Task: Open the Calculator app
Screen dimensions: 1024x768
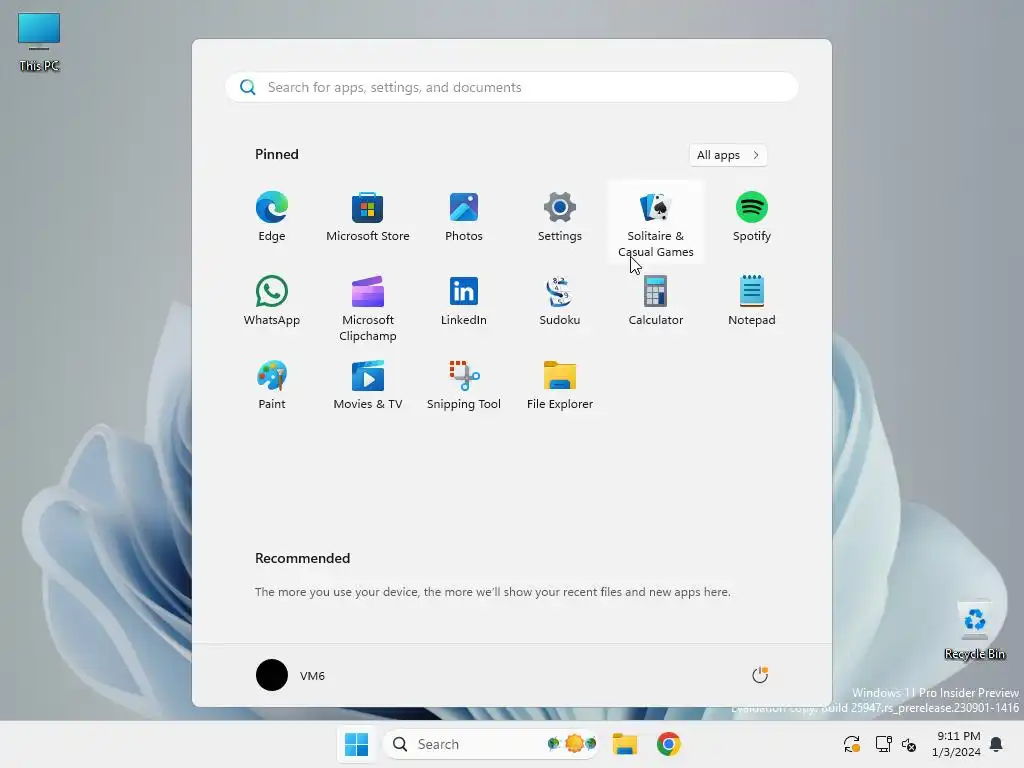Action: [656, 302]
